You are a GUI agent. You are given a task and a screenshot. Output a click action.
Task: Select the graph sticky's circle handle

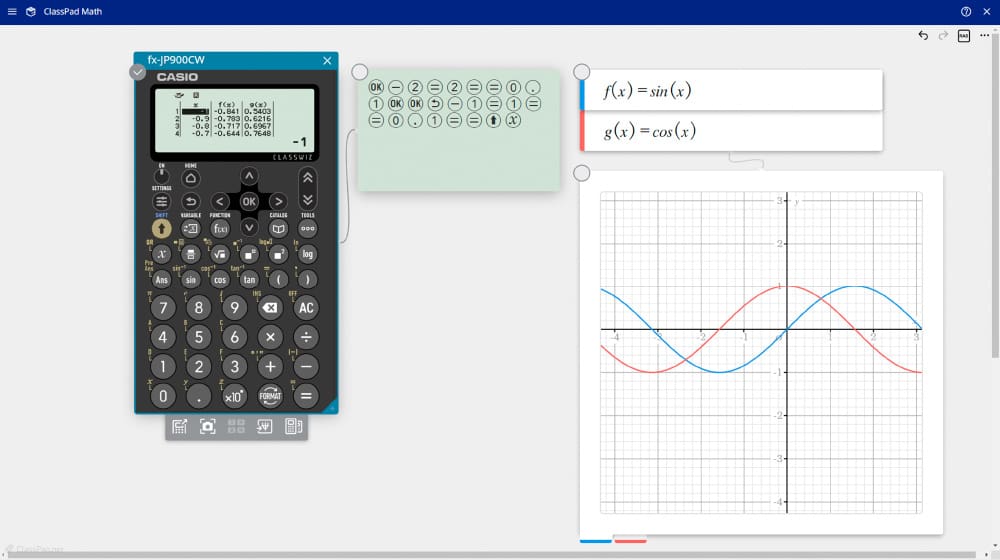[582, 173]
